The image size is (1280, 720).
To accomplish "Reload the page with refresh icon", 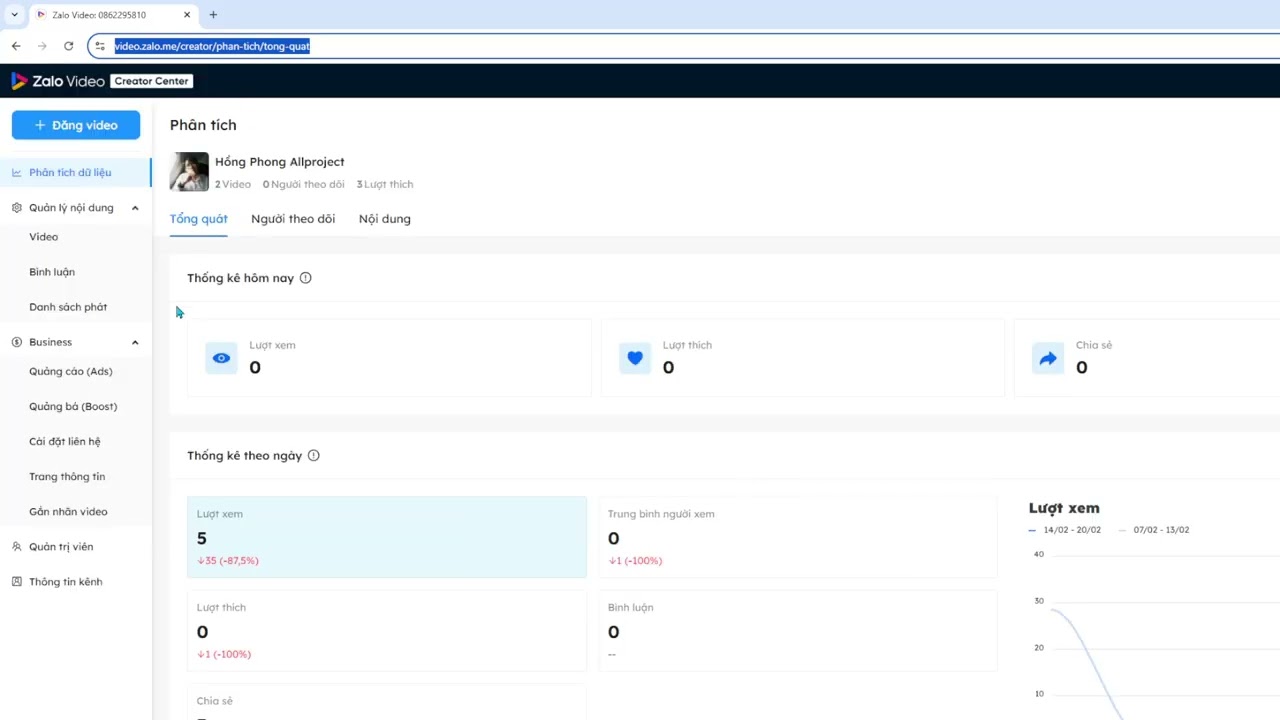I will (x=68, y=46).
